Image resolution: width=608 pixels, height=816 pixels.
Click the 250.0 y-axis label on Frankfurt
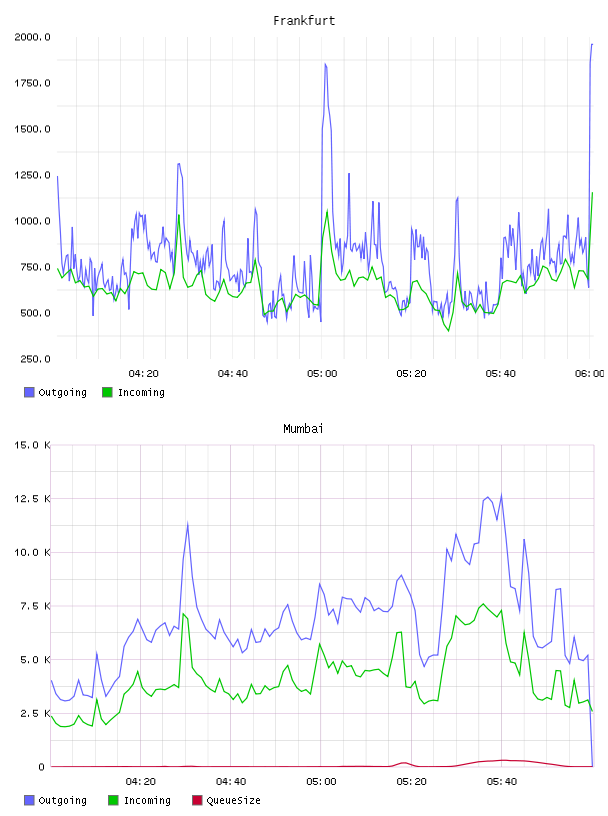pos(35,359)
